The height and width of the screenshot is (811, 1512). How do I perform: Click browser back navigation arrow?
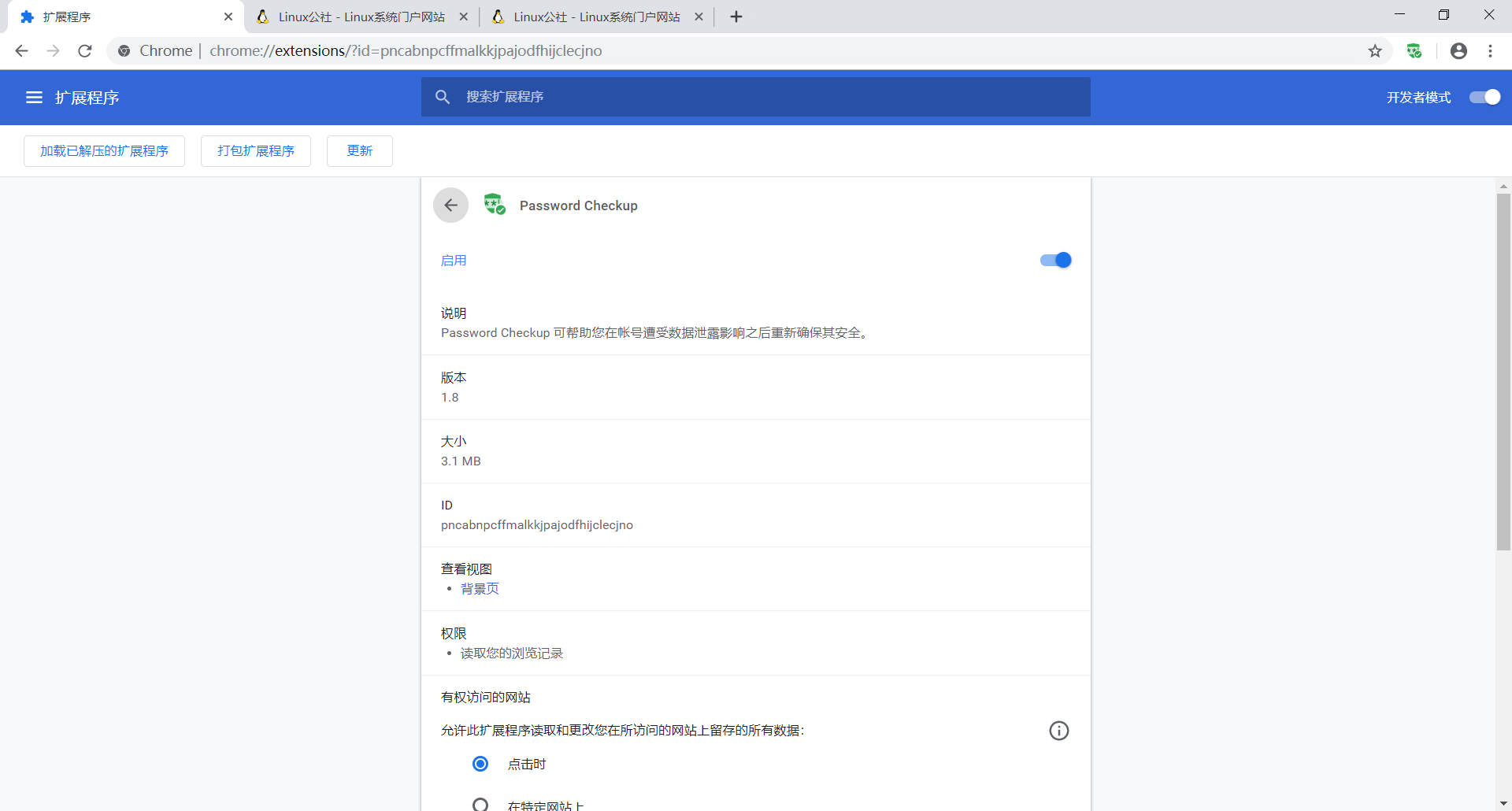[x=21, y=50]
